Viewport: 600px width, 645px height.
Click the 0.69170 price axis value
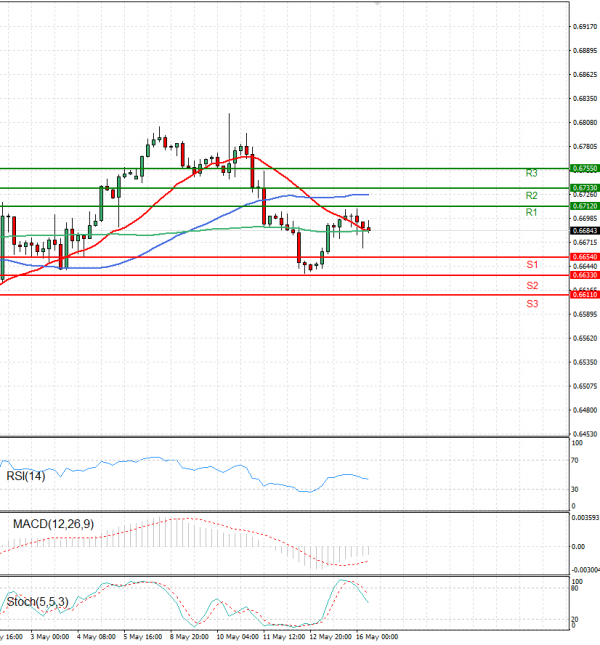585,27
